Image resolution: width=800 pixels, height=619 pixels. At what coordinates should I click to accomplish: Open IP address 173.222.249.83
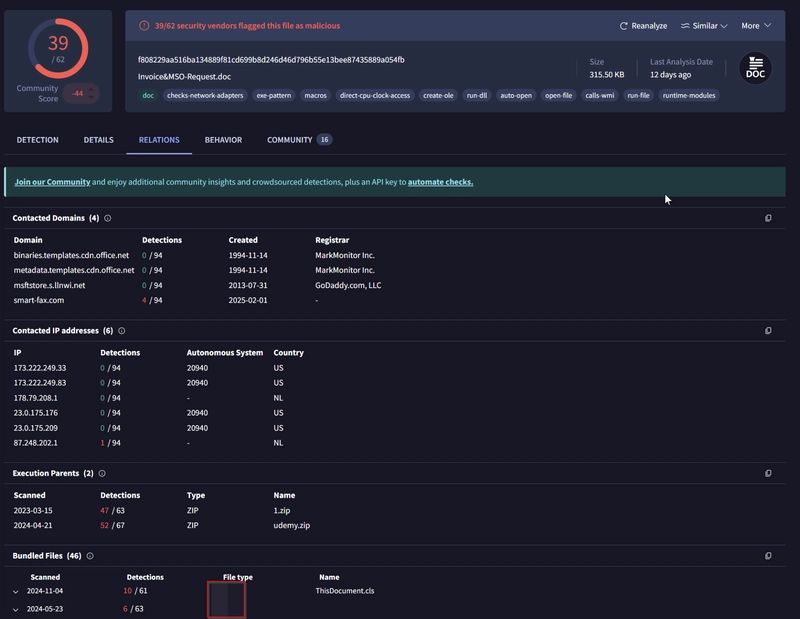click(x=40, y=383)
